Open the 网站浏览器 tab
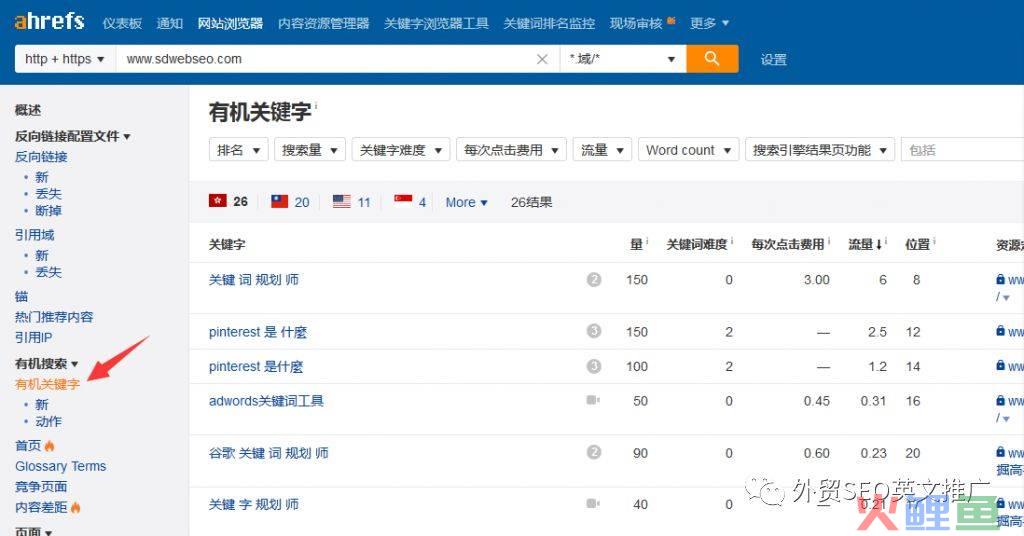 coord(231,24)
